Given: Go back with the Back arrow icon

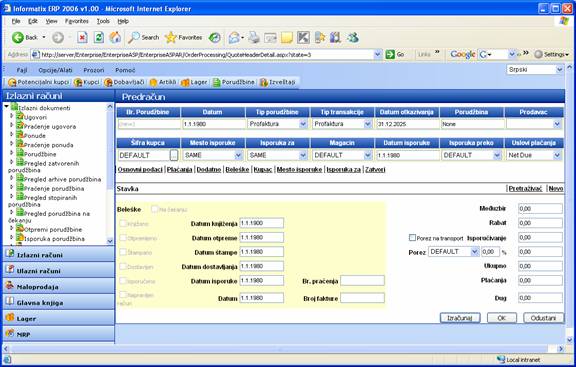Looking at the screenshot, I should (x=18, y=37).
